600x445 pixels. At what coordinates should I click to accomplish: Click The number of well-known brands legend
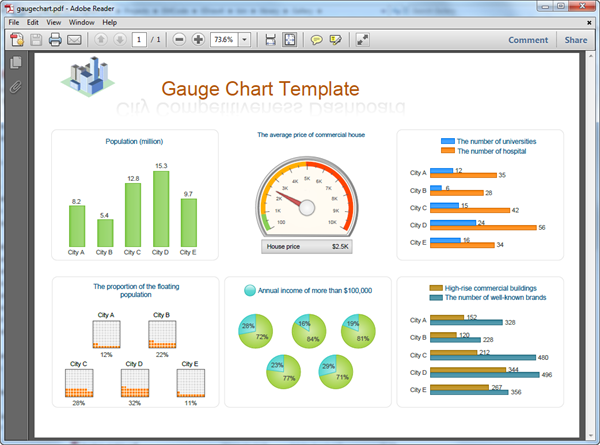click(x=496, y=297)
